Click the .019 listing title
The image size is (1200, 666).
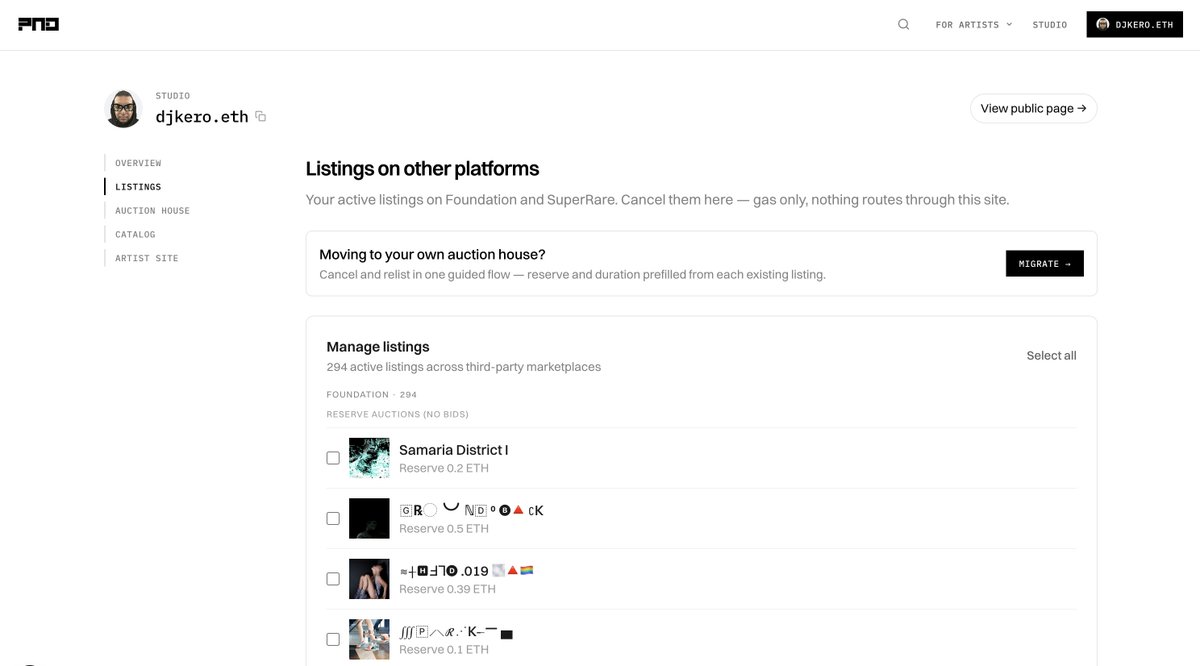(466, 571)
